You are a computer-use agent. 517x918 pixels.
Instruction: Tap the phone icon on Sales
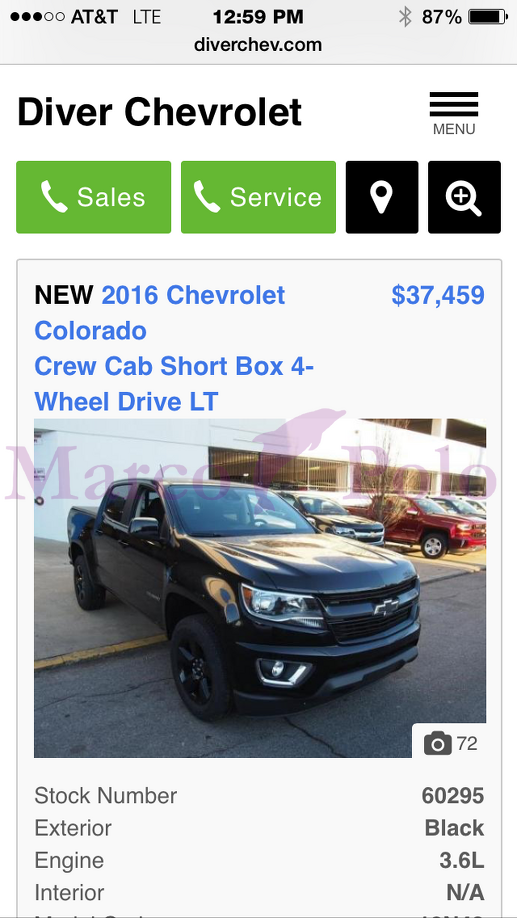54,196
